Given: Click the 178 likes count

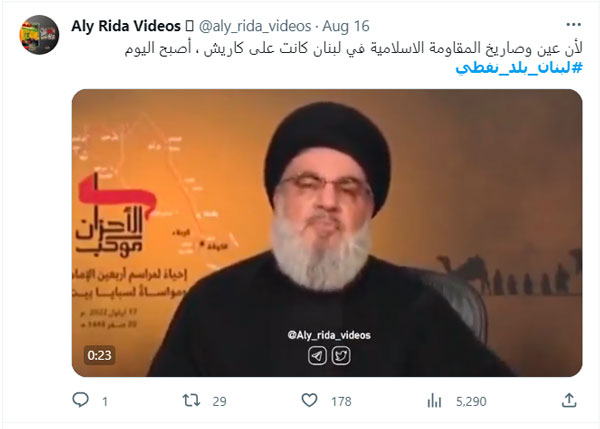Looking at the screenshot, I should [x=341, y=401].
